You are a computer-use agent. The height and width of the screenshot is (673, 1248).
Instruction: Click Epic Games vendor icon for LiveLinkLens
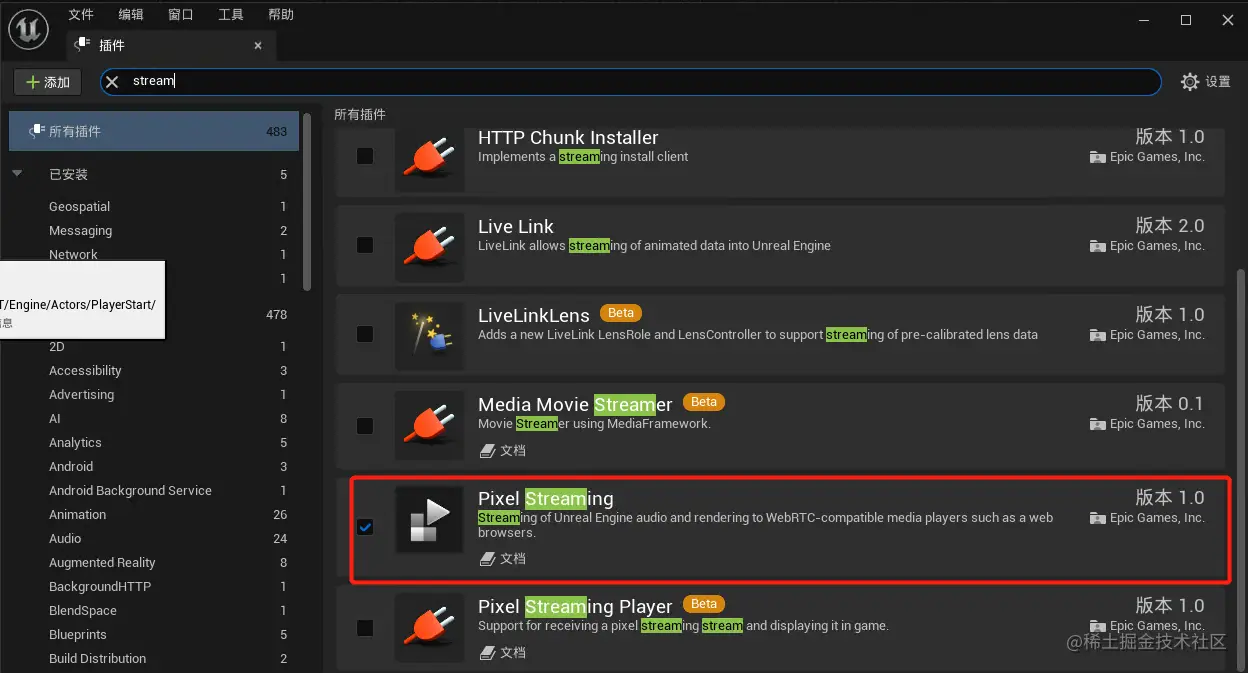1097,335
